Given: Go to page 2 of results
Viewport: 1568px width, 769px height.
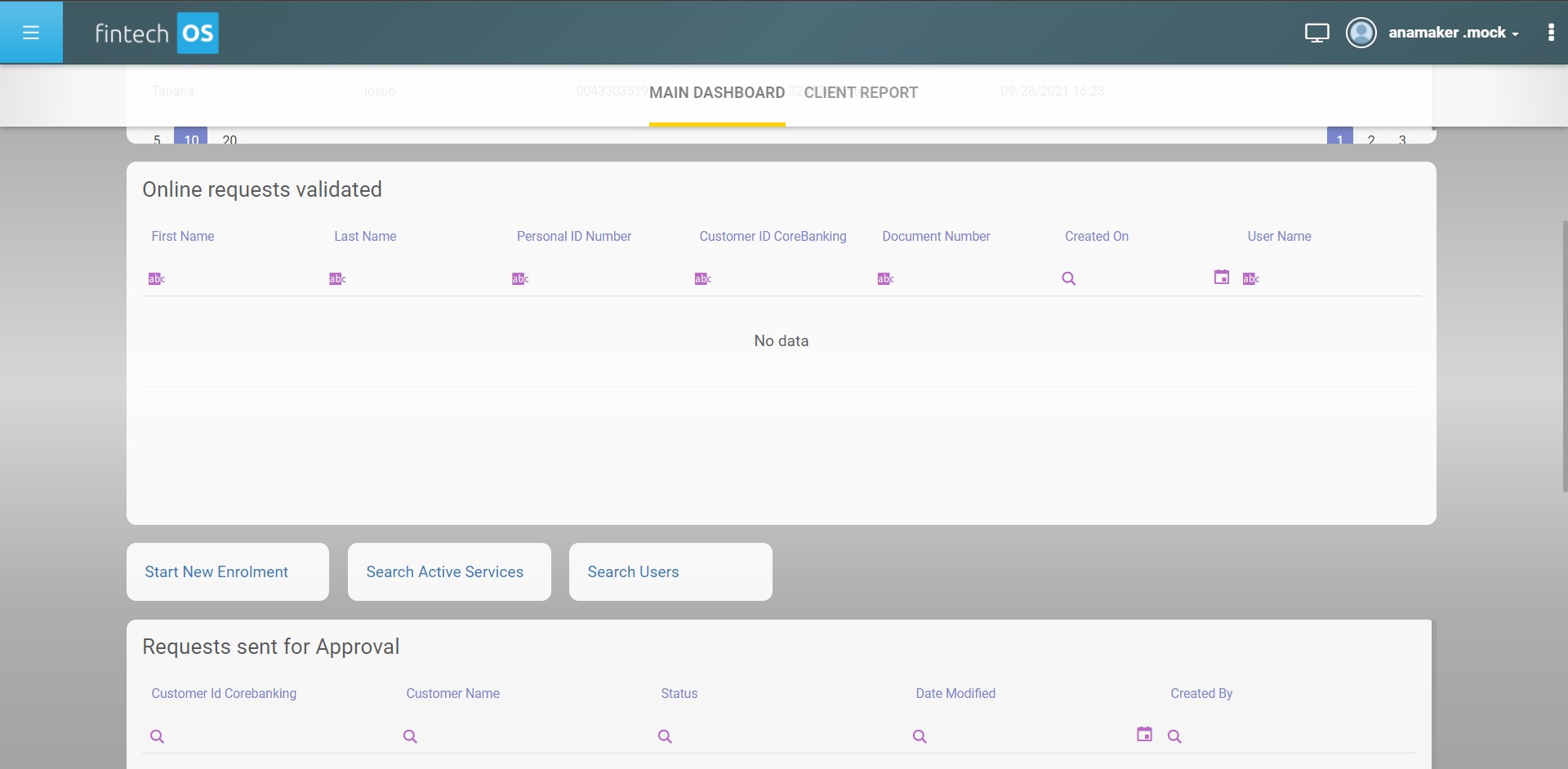Looking at the screenshot, I should pos(1371,140).
